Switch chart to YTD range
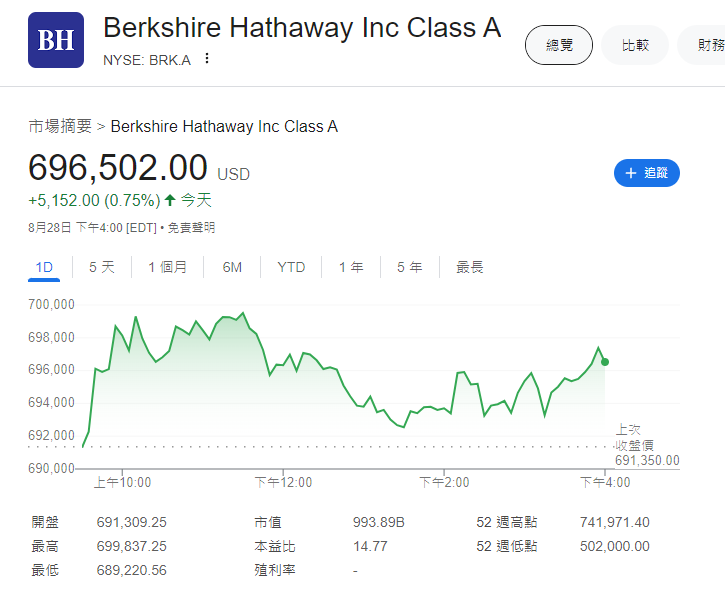725x592 pixels. [291, 267]
